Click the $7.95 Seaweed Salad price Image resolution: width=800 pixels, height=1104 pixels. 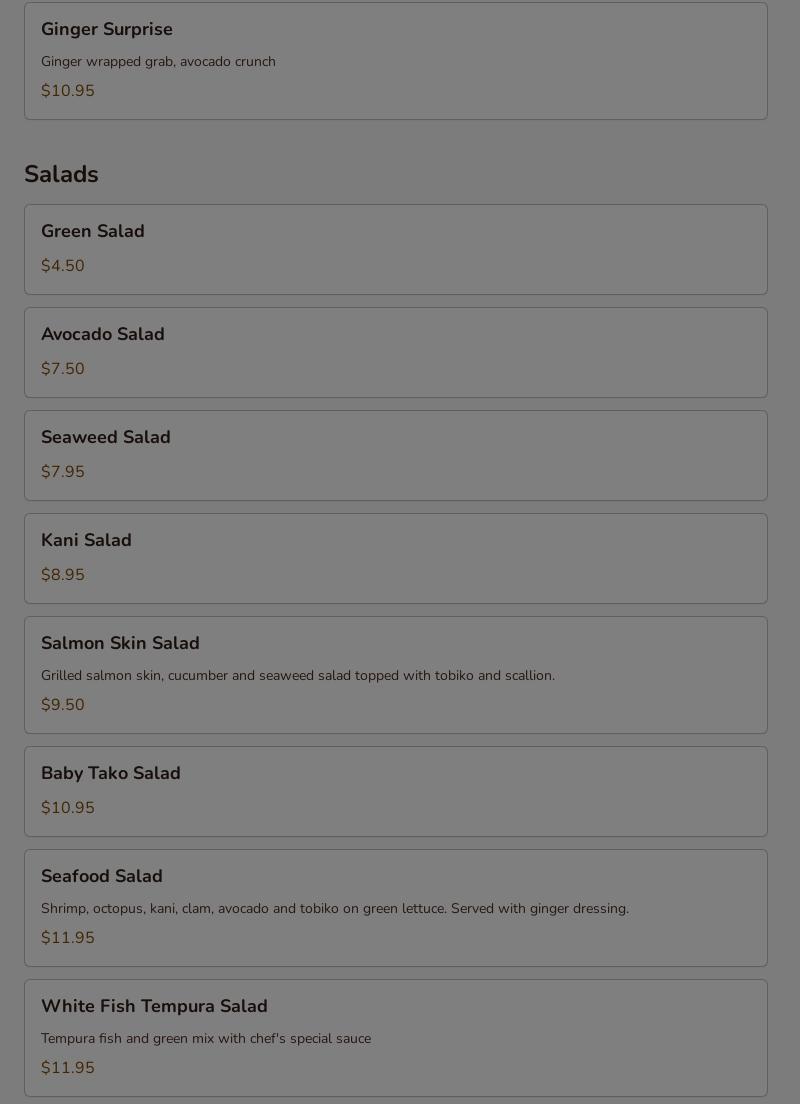point(63,472)
